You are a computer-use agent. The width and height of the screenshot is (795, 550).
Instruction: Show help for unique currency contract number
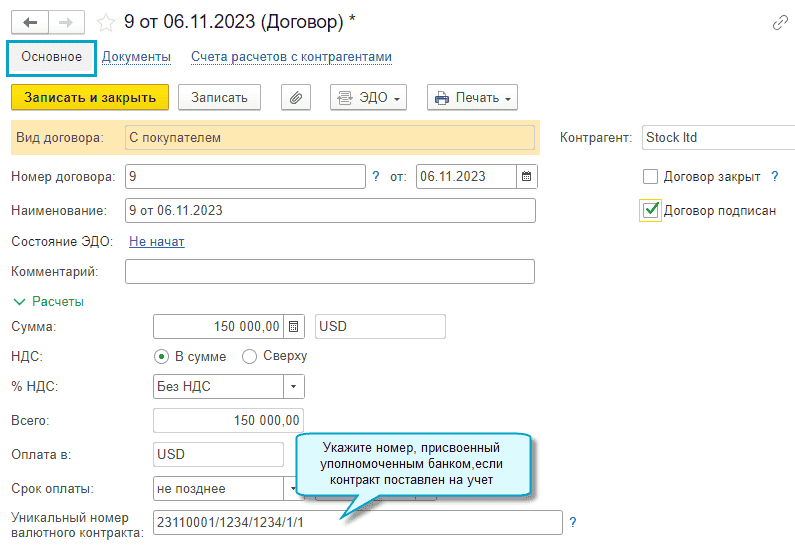(573, 522)
